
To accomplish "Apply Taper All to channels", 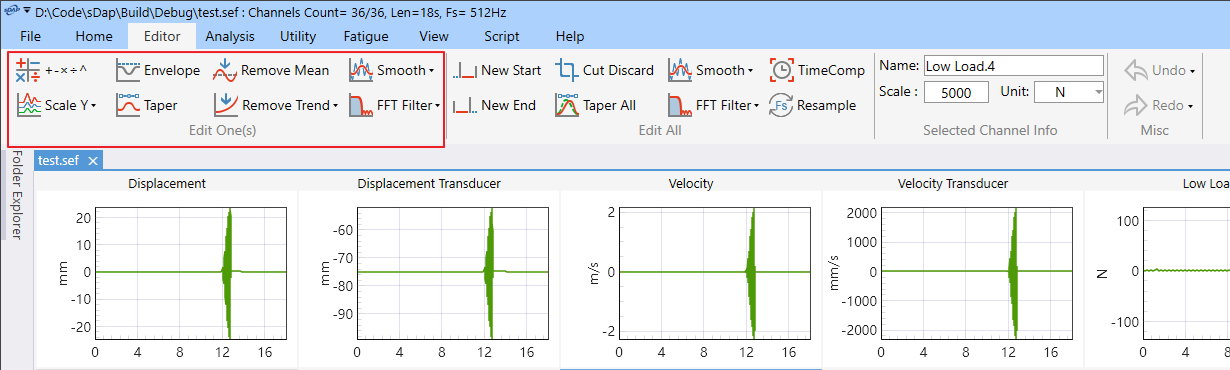I will [x=596, y=105].
